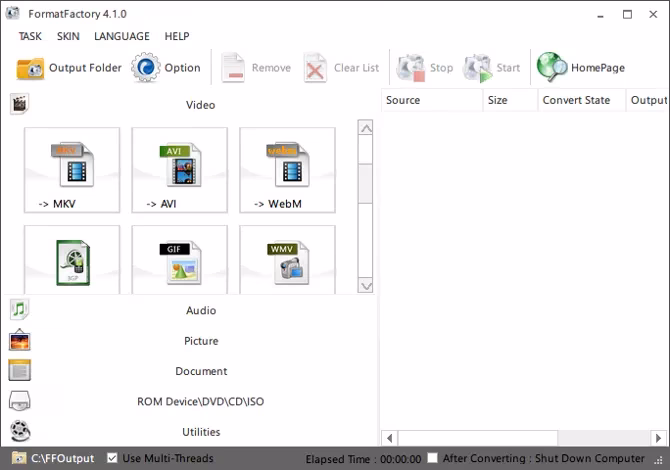Viewport: 670px width, 470px height.
Task: Enable After Converting Shut Down Computer checkbox
Action: pyautogui.click(x=432, y=458)
